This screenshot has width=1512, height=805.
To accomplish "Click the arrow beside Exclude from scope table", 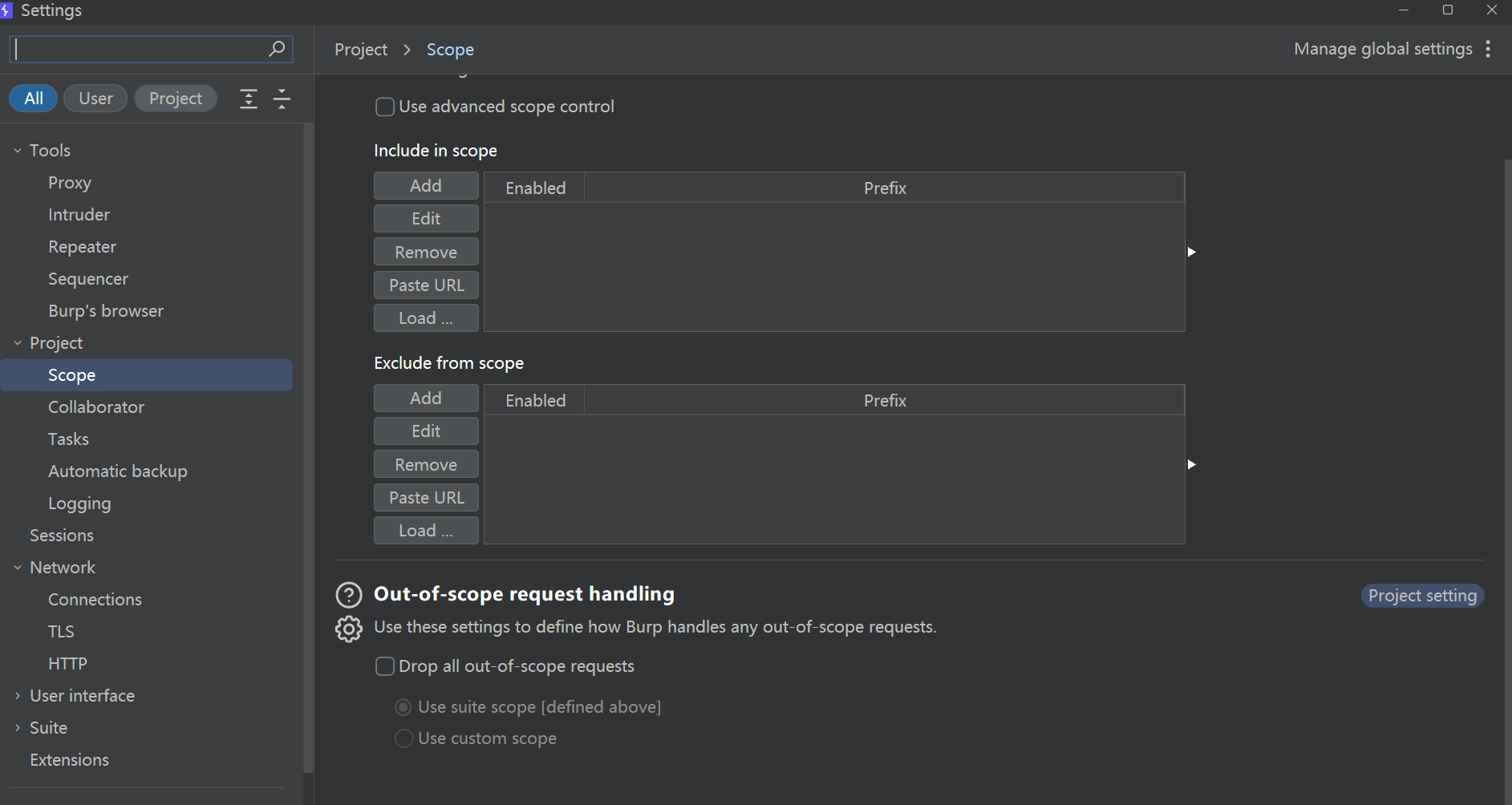I will [x=1191, y=464].
